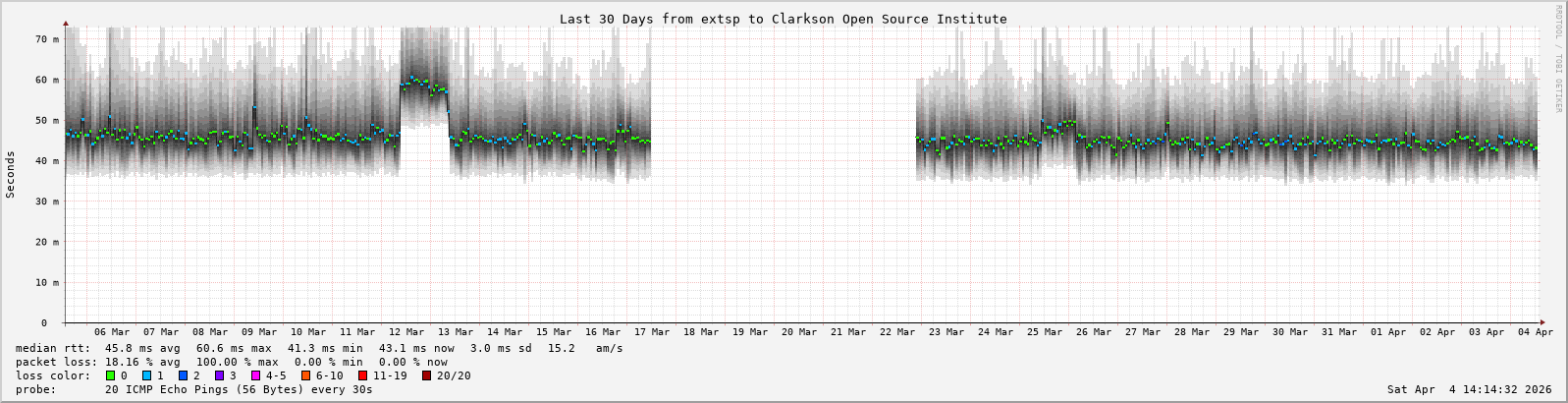Image resolution: width=1568 pixels, height=403 pixels.
Task: Click the elevated latency plateau near 12 Mar
Action: point(424,85)
